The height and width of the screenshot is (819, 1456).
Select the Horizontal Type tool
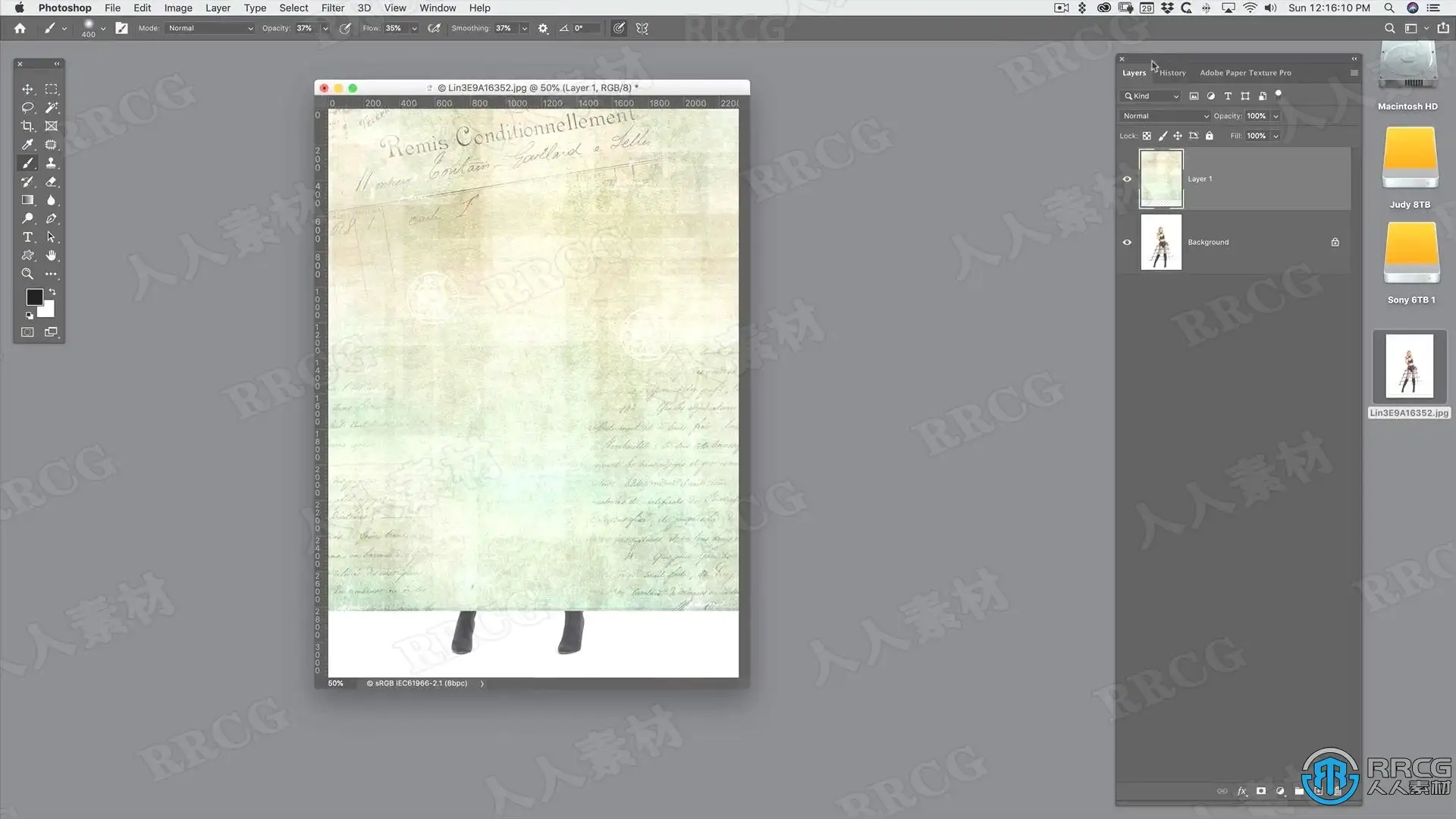click(27, 237)
